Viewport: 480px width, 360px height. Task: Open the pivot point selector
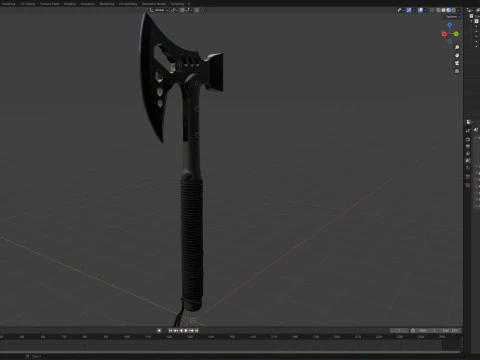[174, 10]
